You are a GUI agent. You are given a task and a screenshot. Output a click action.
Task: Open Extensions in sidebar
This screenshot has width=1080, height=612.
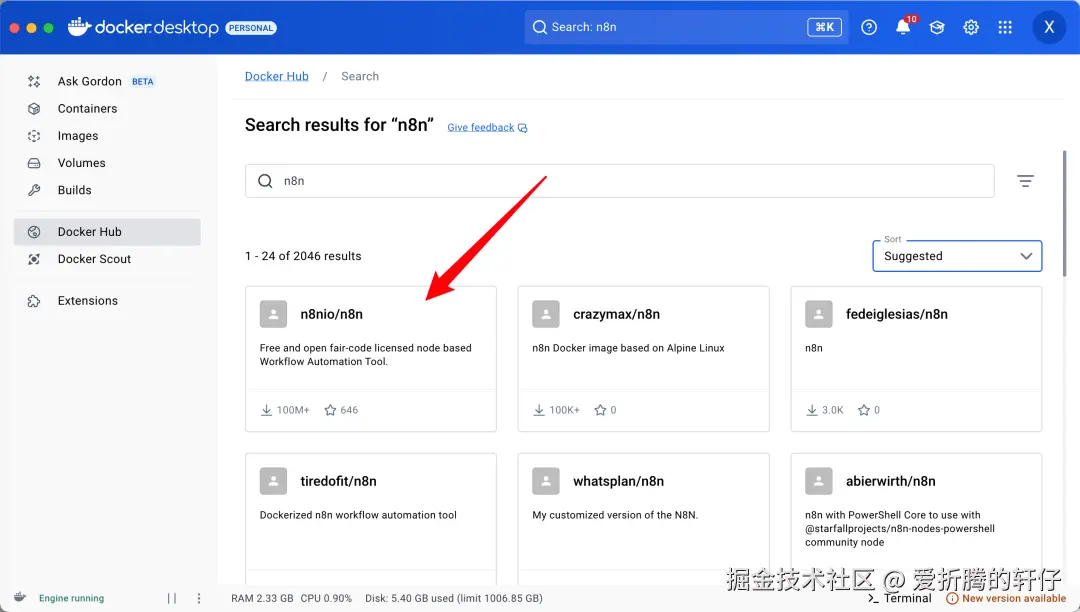click(x=107, y=301)
